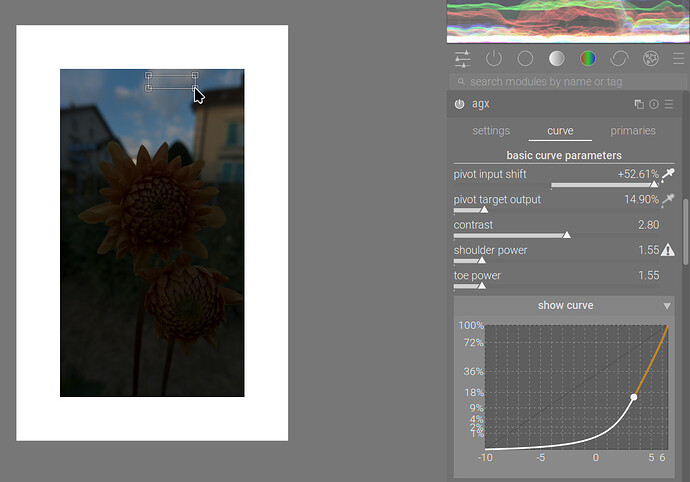Viewport: 690px width, 482px height.
Task: Select the correction modules circular arrows icon
Action: 619,59
